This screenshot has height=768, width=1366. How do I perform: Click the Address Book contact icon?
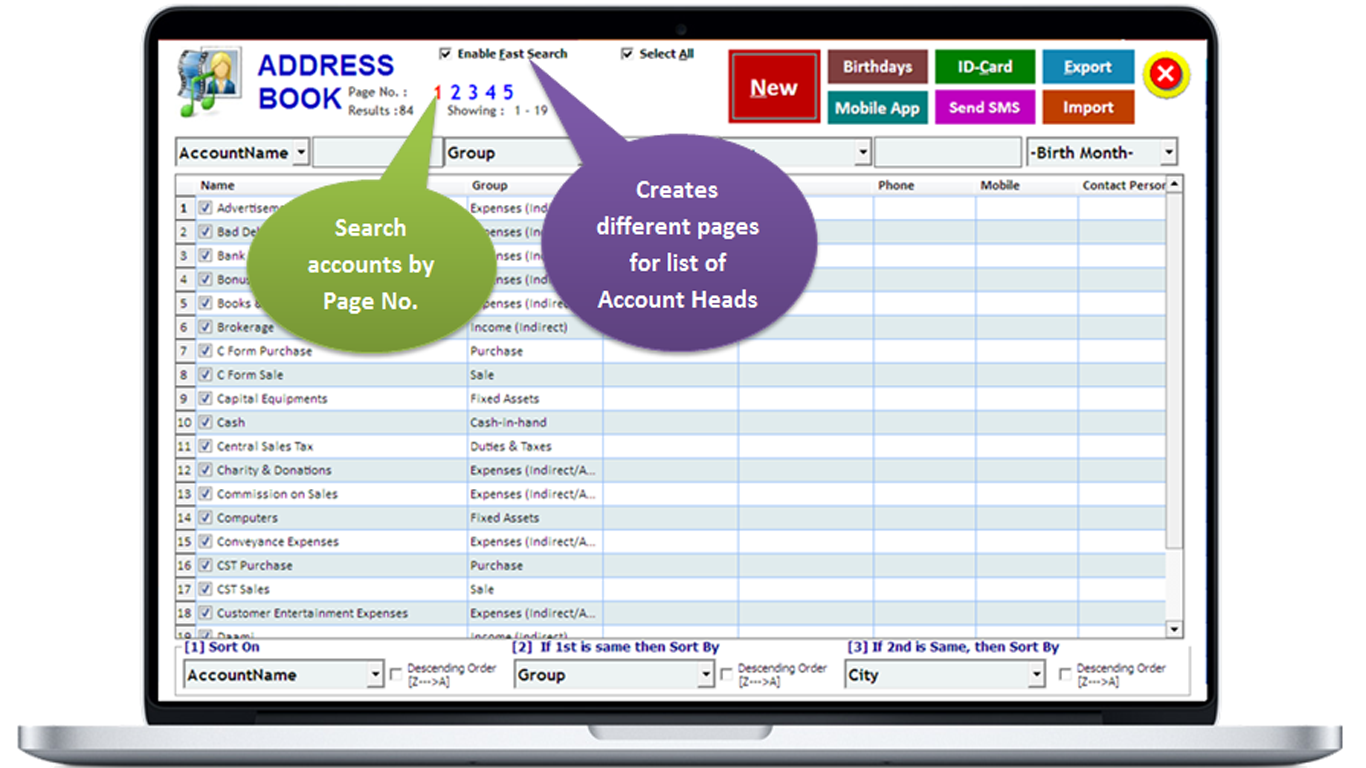click(210, 82)
